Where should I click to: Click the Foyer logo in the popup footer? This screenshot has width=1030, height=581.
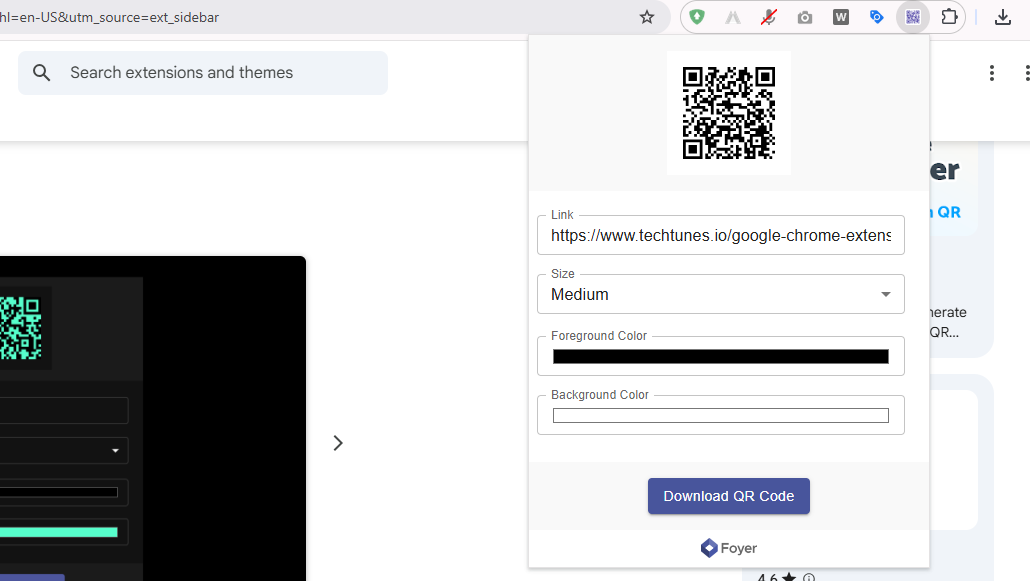pyautogui.click(x=728, y=548)
